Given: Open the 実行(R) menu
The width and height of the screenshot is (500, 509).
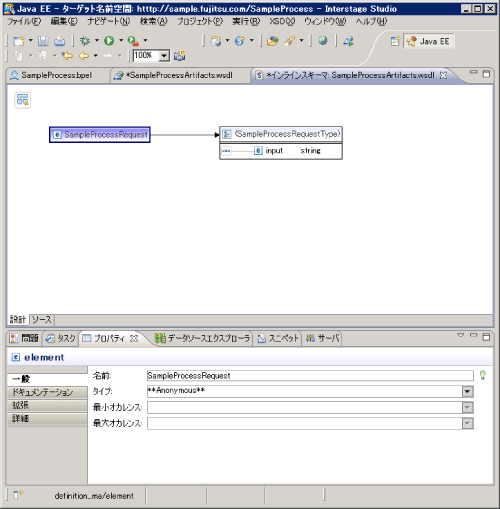Looking at the screenshot, I should pyautogui.click(x=246, y=22).
